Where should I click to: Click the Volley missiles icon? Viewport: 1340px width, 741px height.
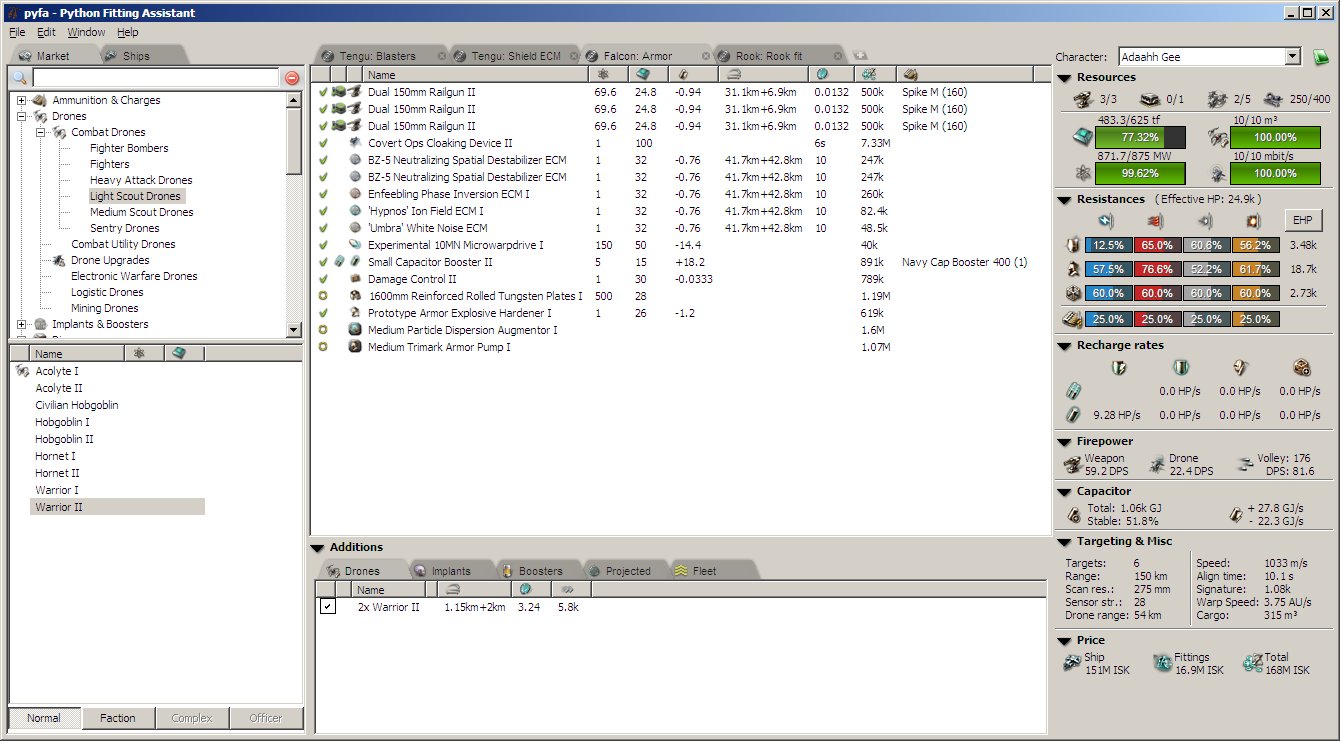point(1245,464)
